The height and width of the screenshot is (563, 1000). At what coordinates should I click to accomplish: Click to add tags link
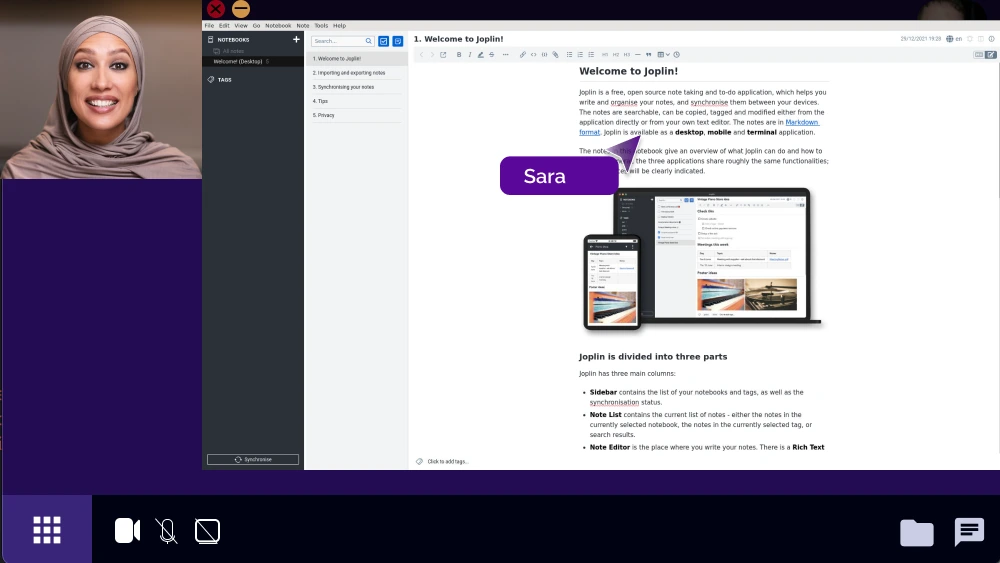pos(448,461)
